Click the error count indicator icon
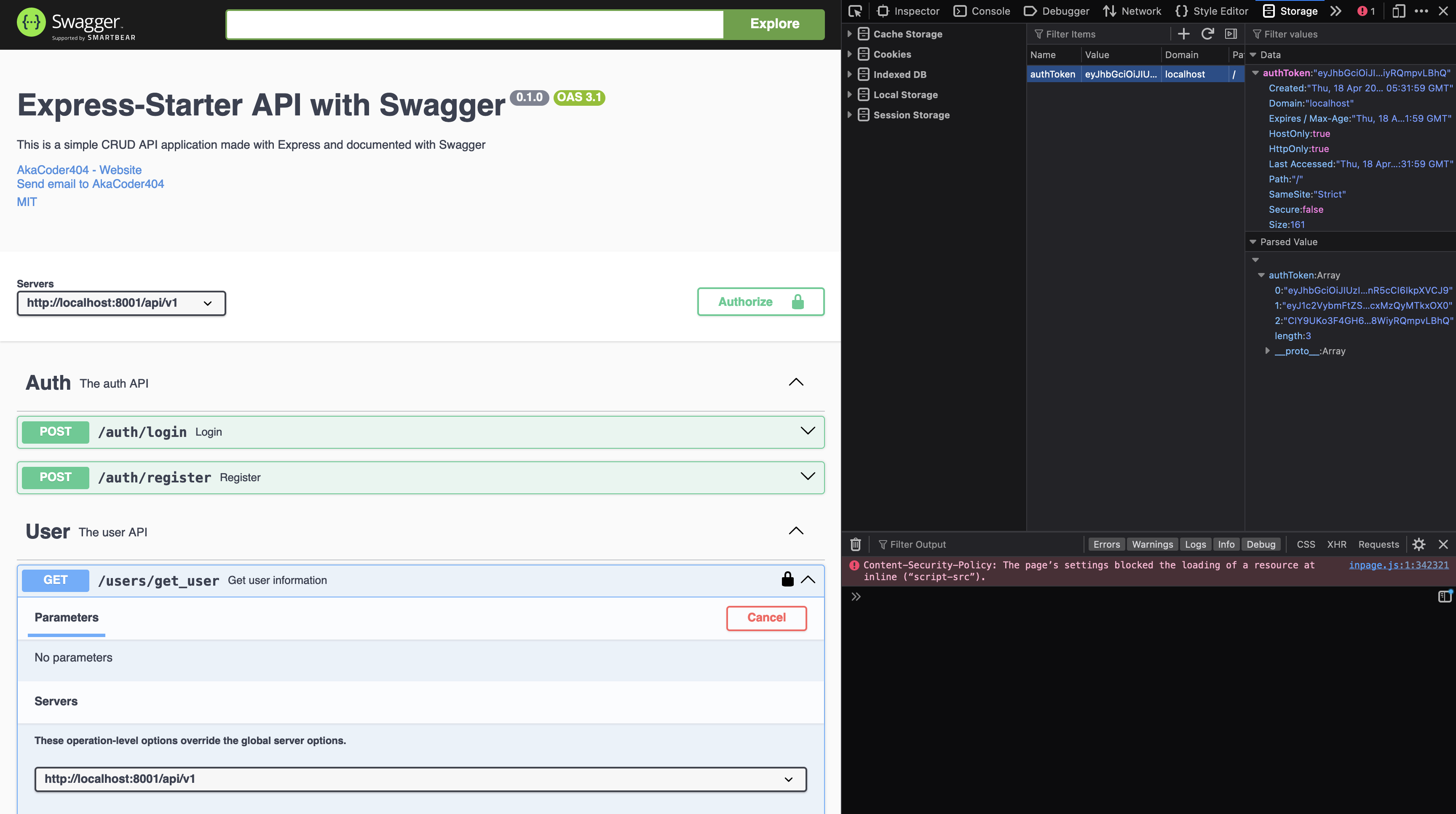Screen dimensions: 1456x814 coord(1366,11)
